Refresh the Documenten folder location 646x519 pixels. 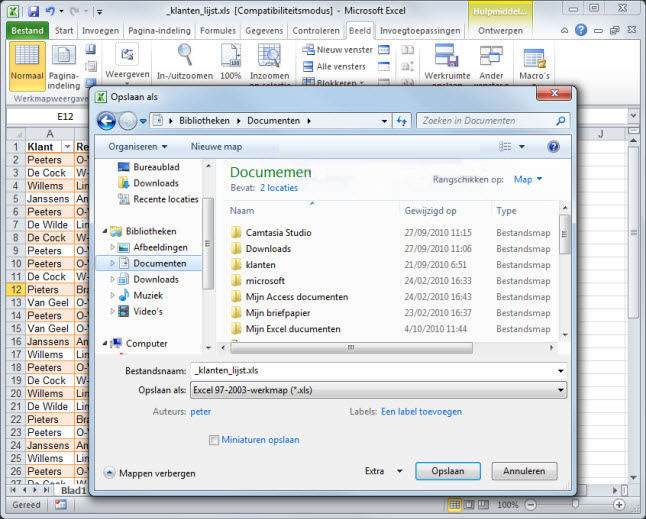[402, 121]
